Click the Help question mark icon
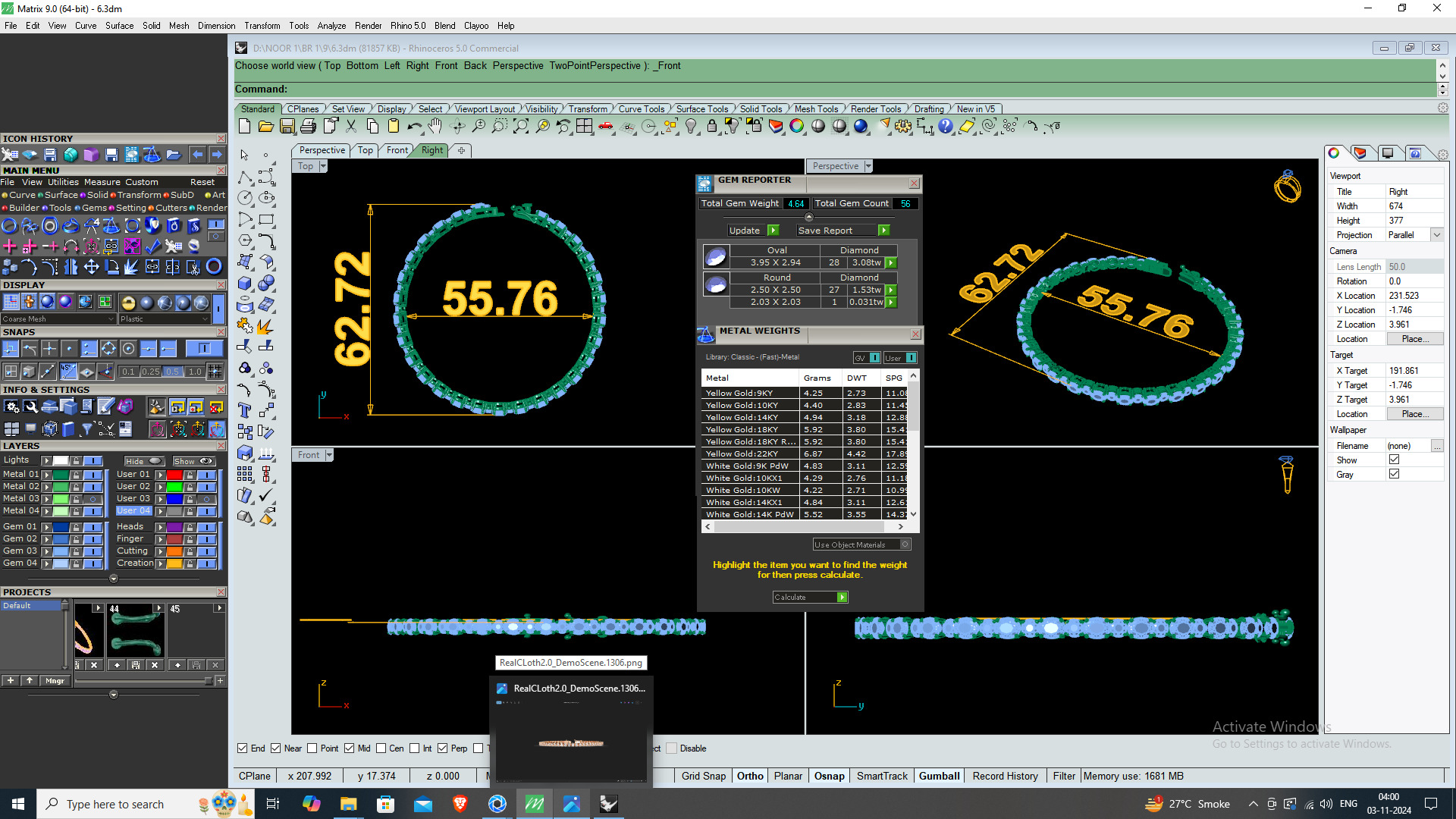The height and width of the screenshot is (819, 1456). 945,127
